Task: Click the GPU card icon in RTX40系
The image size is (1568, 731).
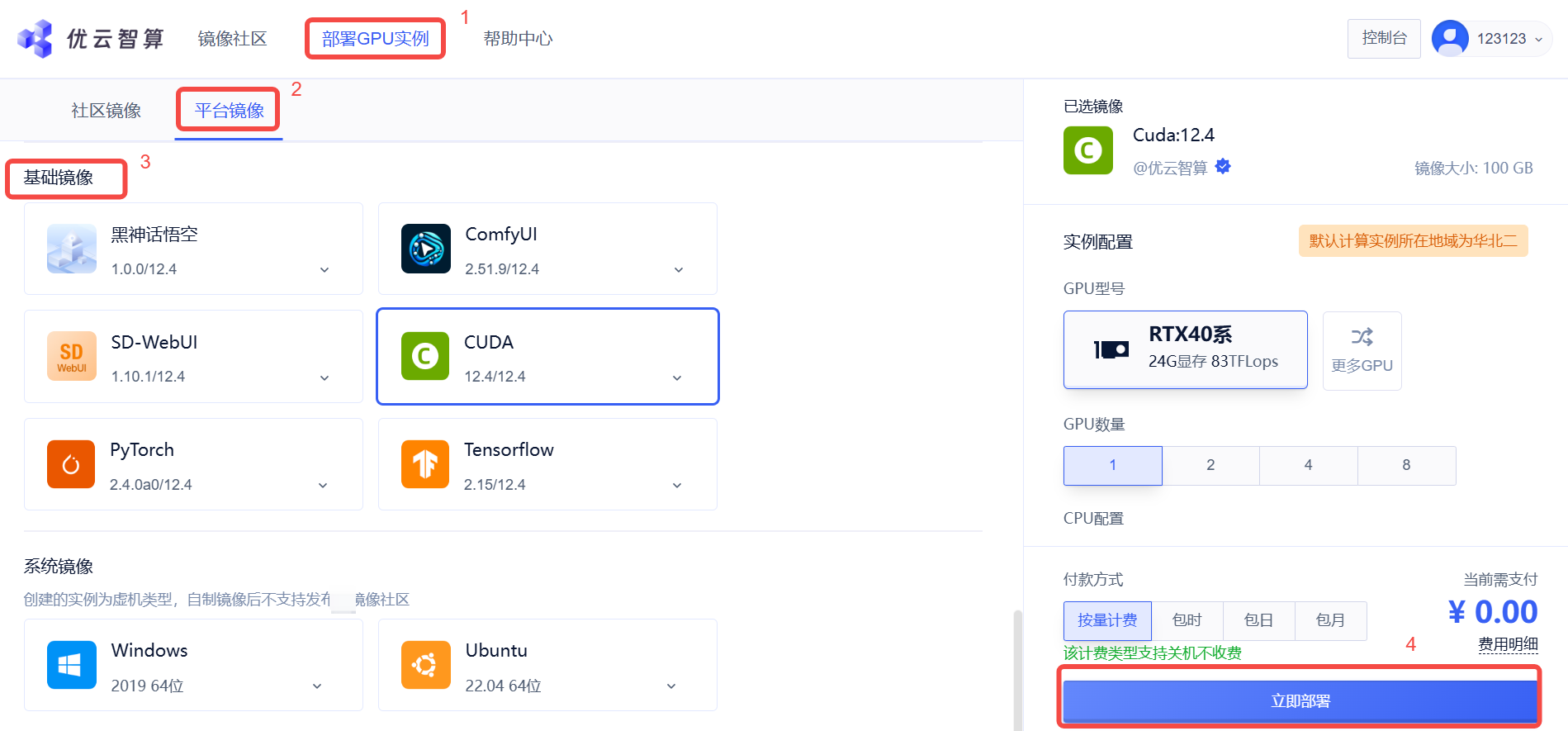Action: (1111, 350)
